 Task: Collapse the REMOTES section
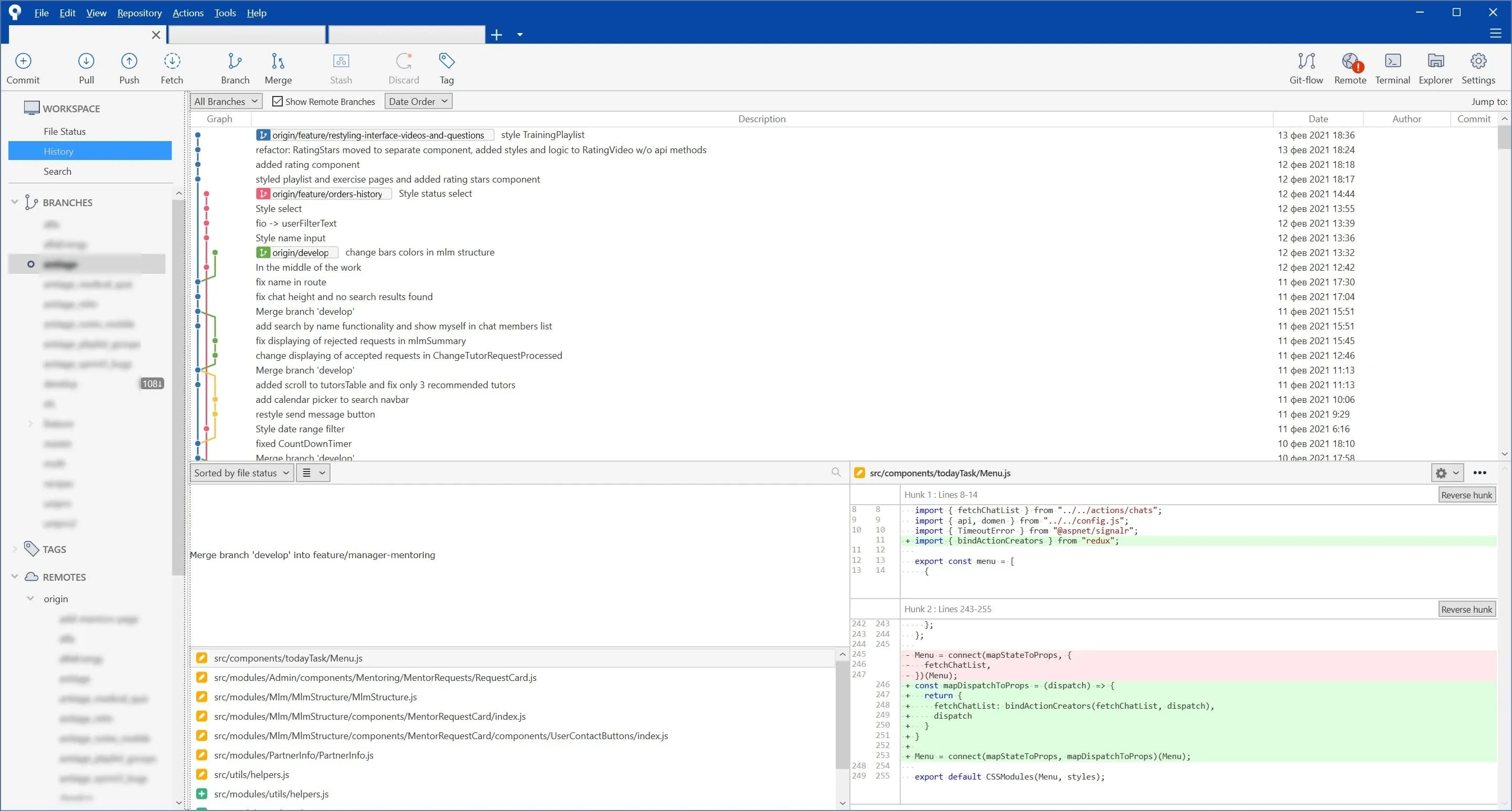click(x=15, y=577)
